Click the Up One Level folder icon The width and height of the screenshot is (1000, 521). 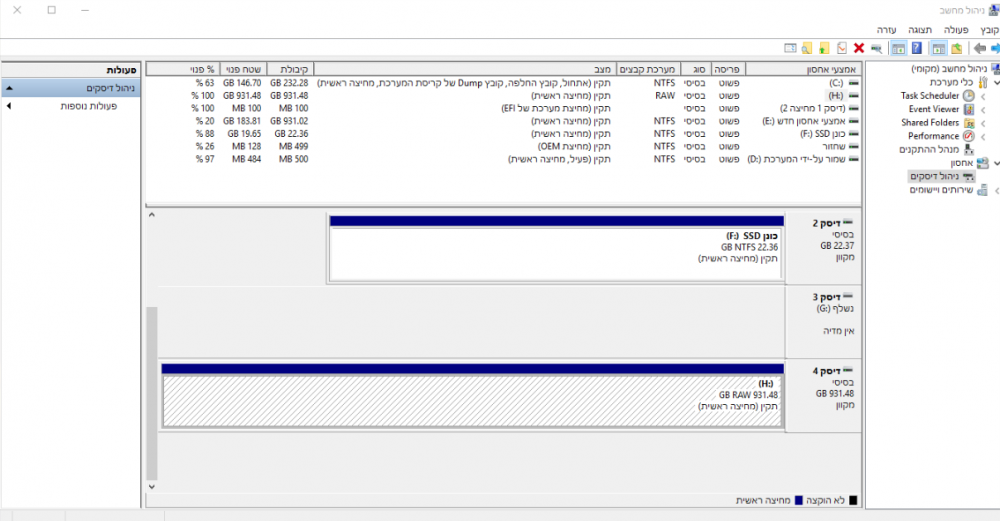(957, 48)
